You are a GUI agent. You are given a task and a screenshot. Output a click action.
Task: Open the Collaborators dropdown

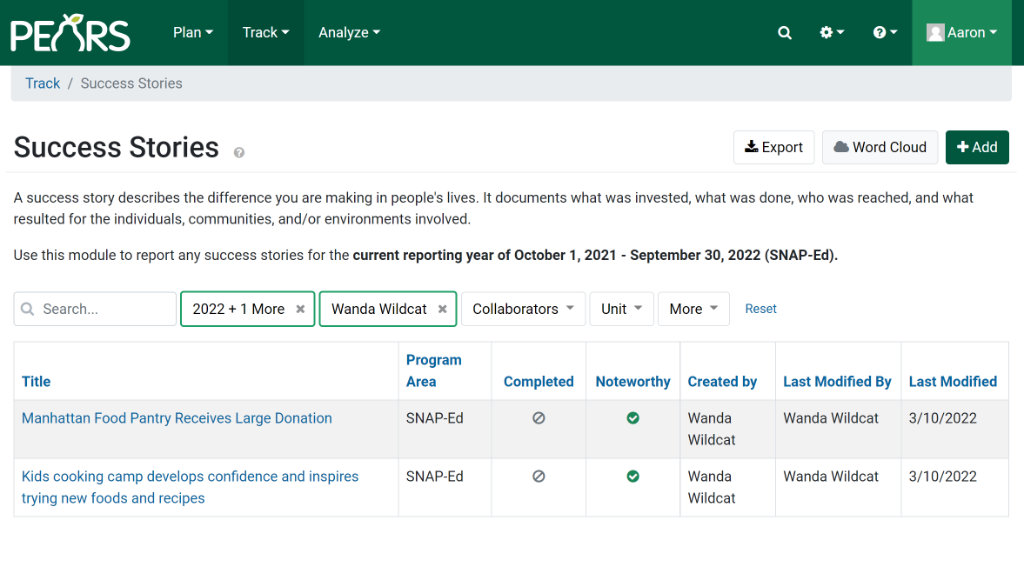[x=522, y=309]
